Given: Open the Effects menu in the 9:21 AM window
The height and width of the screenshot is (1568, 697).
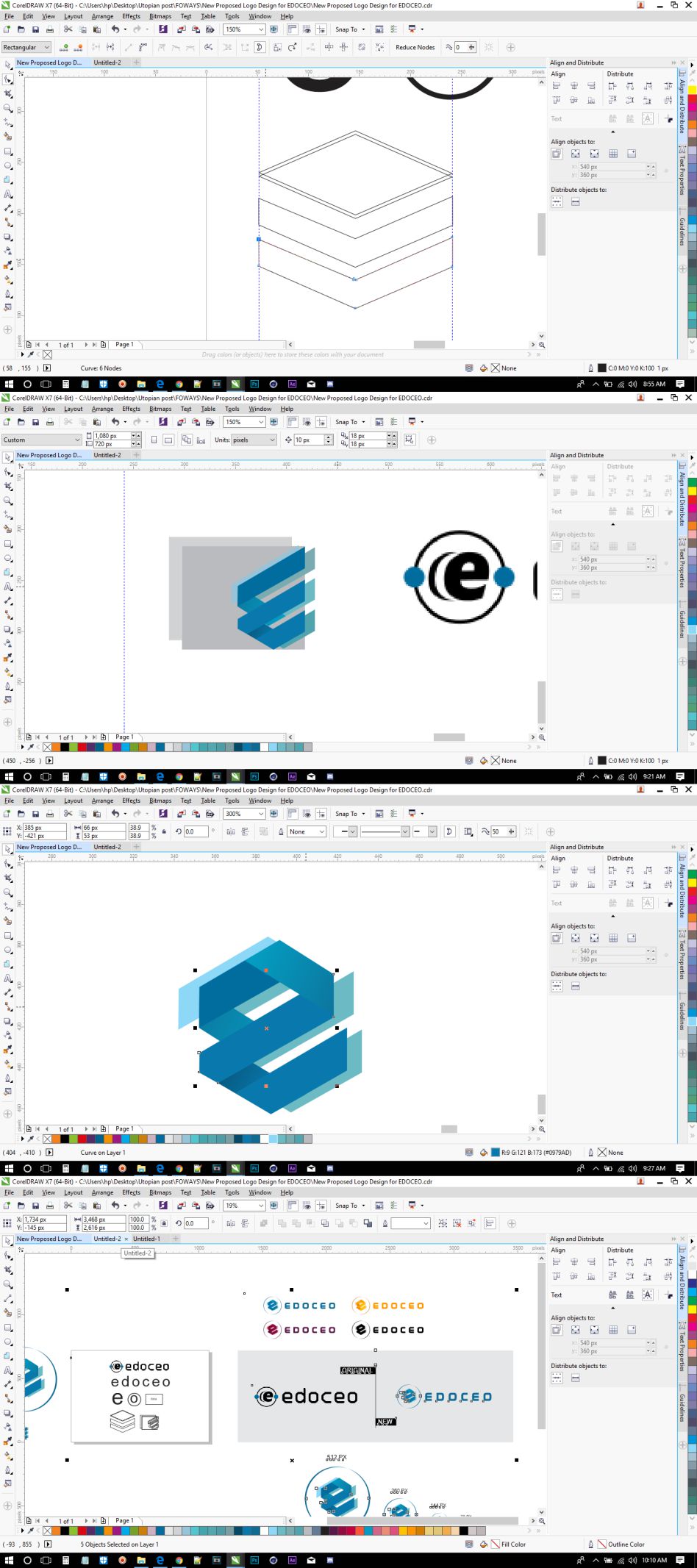Looking at the screenshot, I should pyautogui.click(x=131, y=409).
